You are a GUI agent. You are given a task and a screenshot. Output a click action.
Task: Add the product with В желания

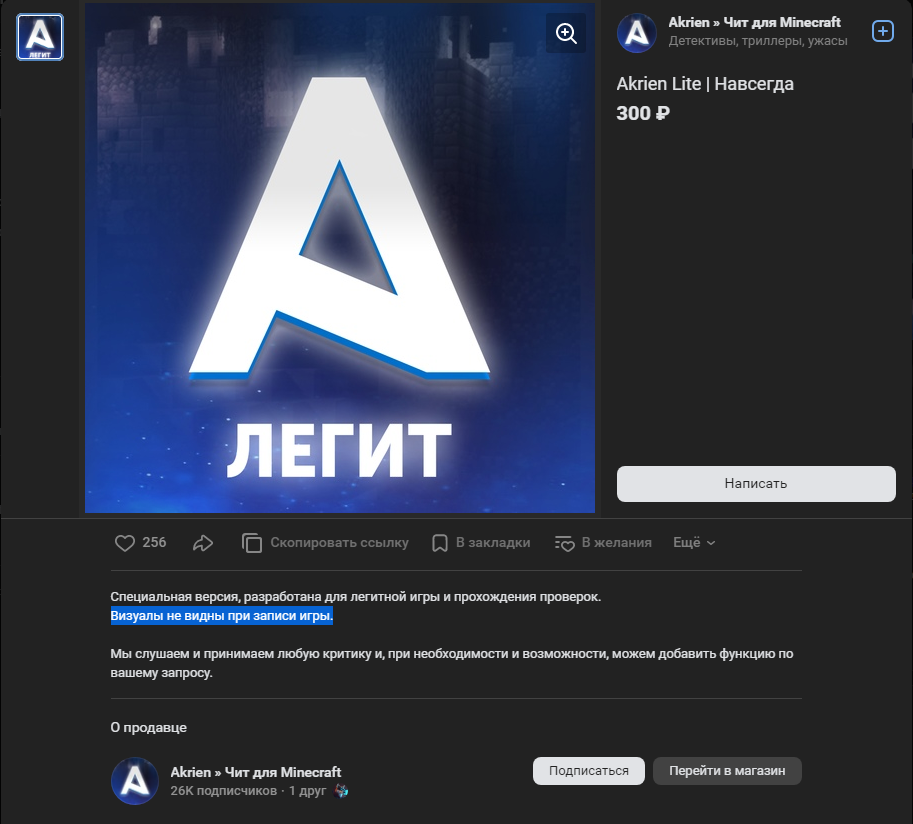pyautogui.click(x=603, y=543)
